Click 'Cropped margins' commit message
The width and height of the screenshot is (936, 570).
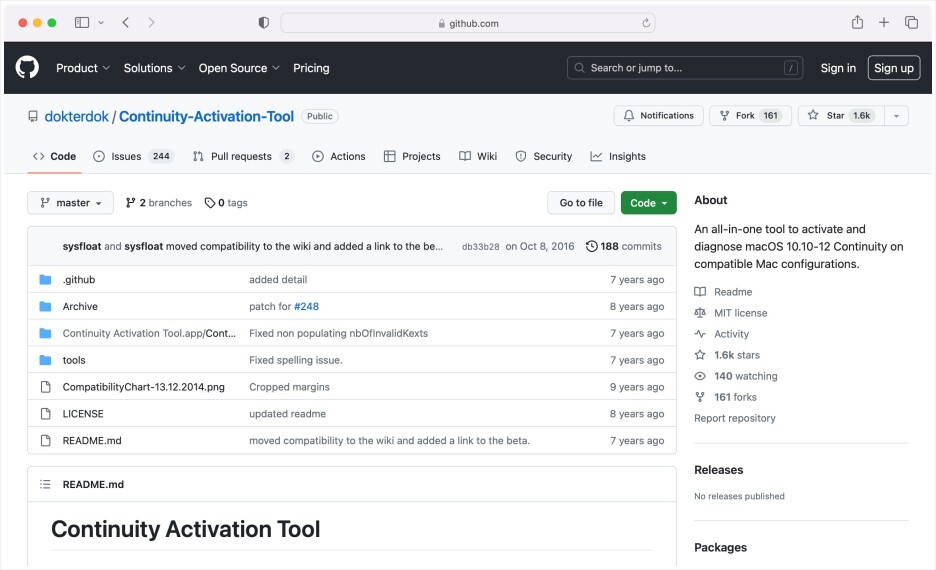tap(290, 387)
